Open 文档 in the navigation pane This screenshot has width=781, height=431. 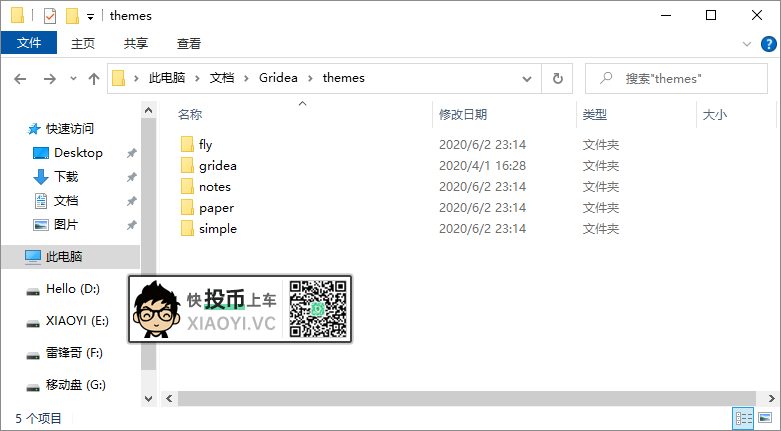click(66, 200)
